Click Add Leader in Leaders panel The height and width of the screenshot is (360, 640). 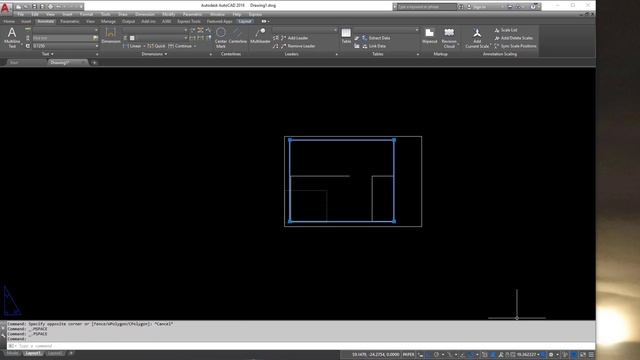(294, 38)
